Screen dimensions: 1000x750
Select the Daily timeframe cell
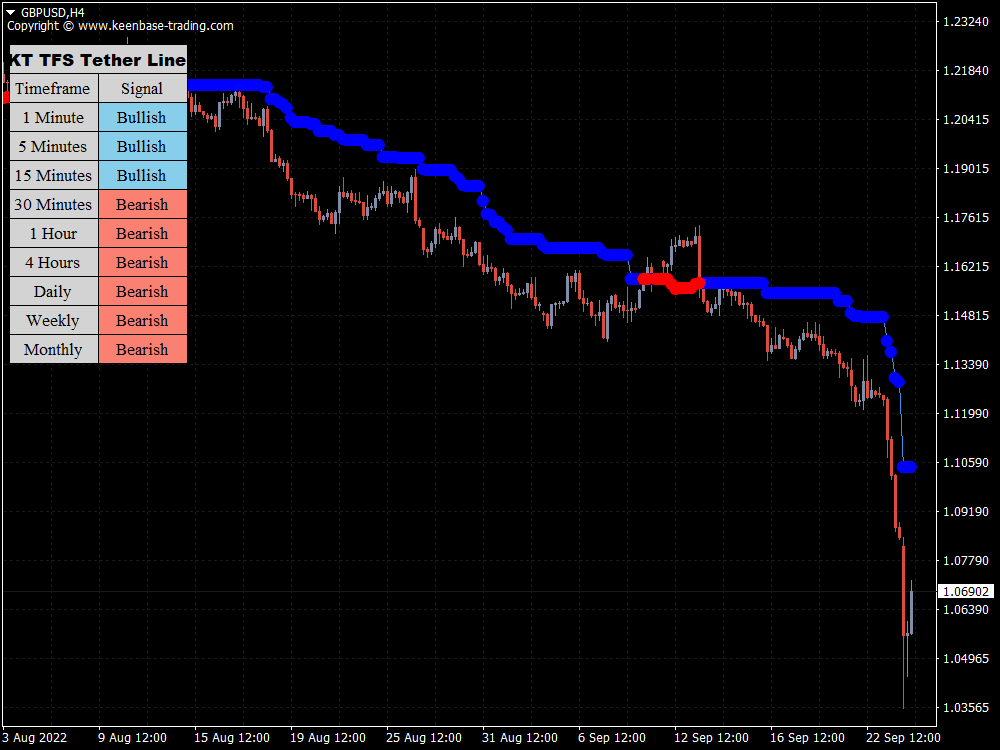tap(54, 291)
